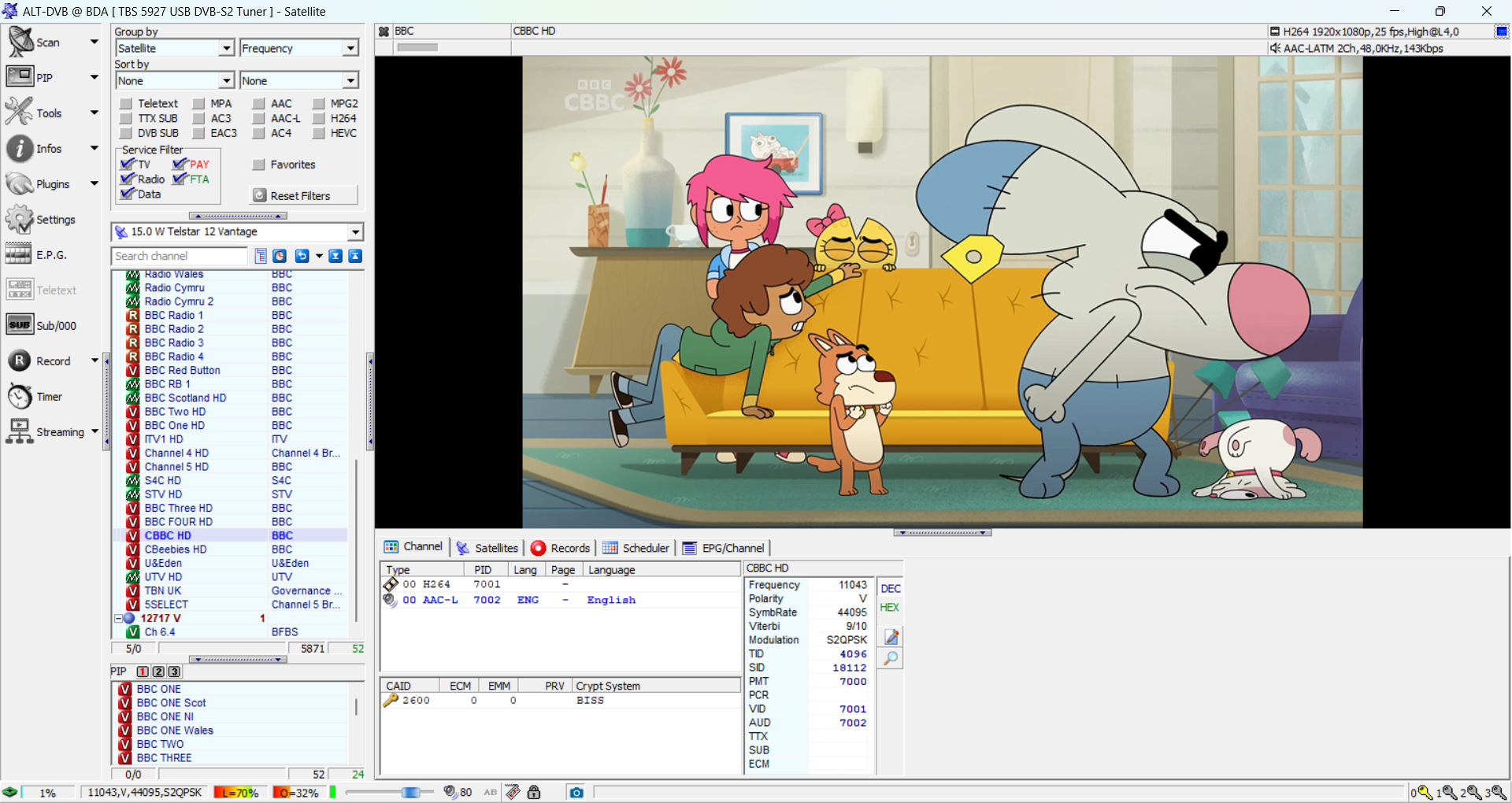Open the Scan satellite dish tool

(34, 42)
